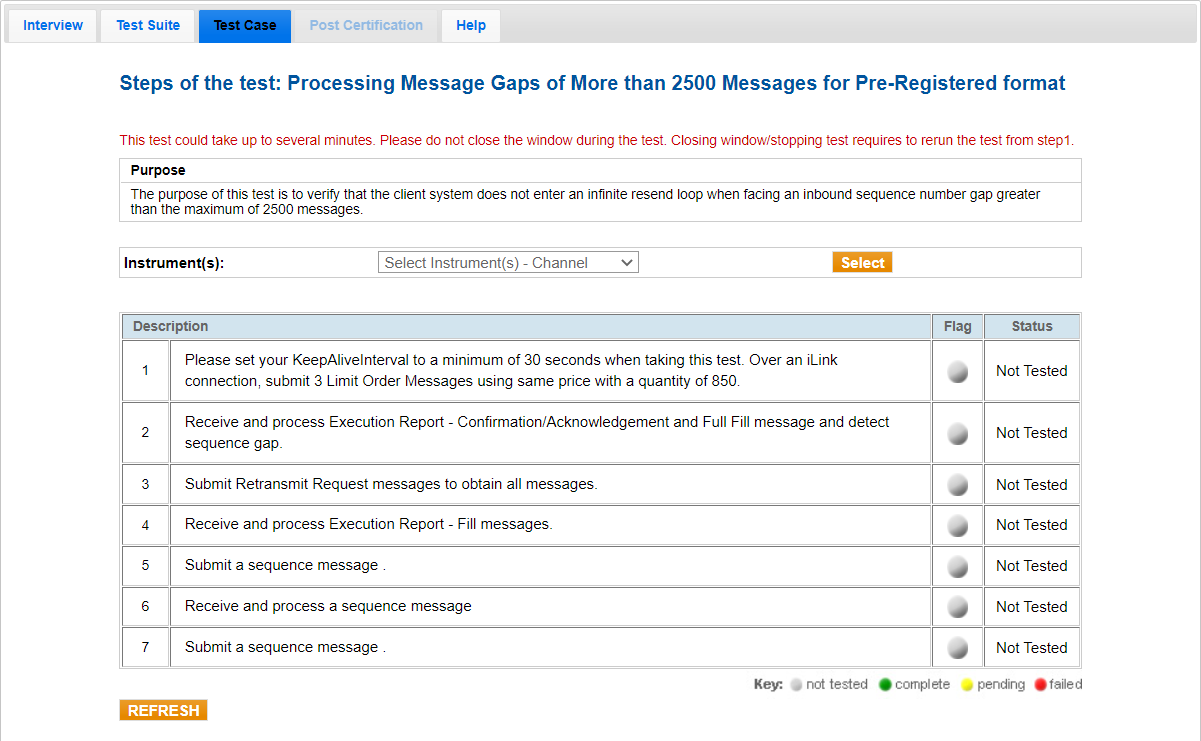Click the step 3 Retransmit Request description

391,484
